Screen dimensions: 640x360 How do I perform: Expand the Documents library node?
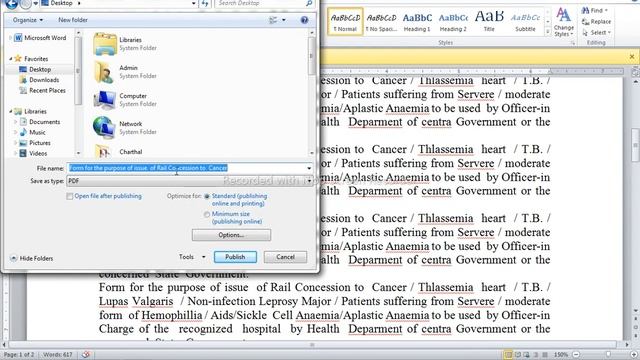coord(16,122)
